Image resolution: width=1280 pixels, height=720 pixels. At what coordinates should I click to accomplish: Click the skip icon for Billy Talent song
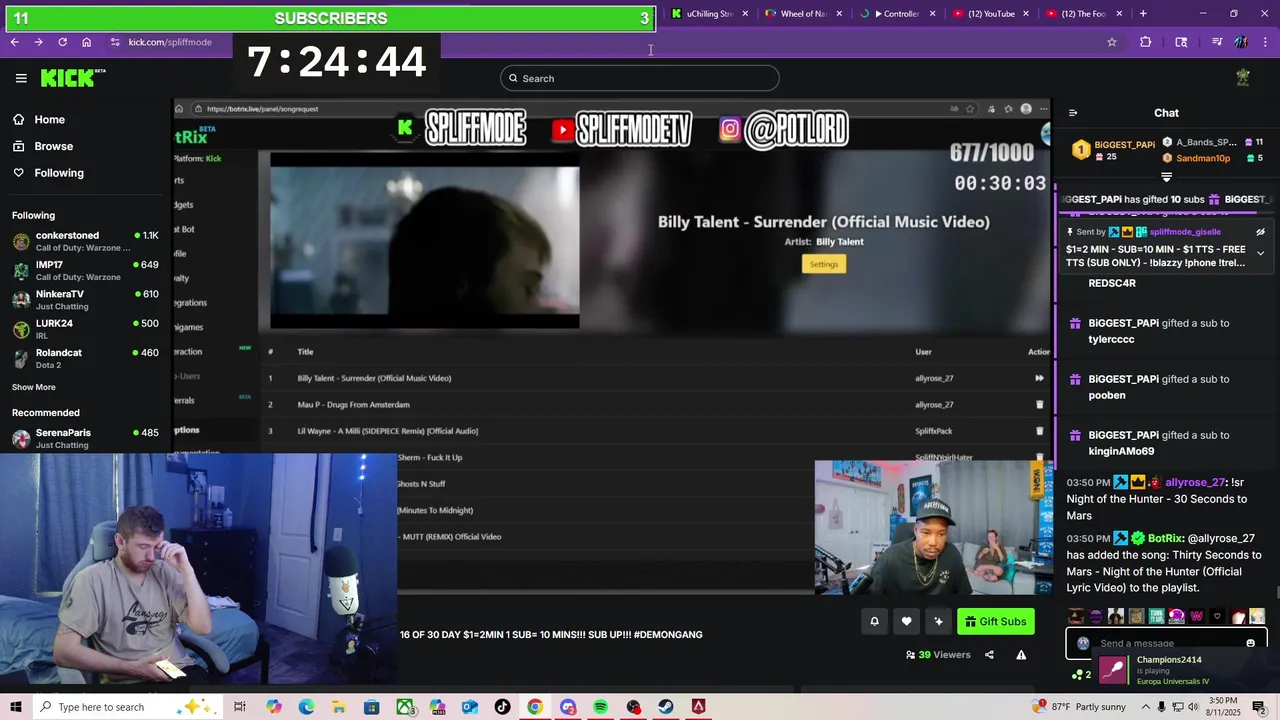point(1039,378)
